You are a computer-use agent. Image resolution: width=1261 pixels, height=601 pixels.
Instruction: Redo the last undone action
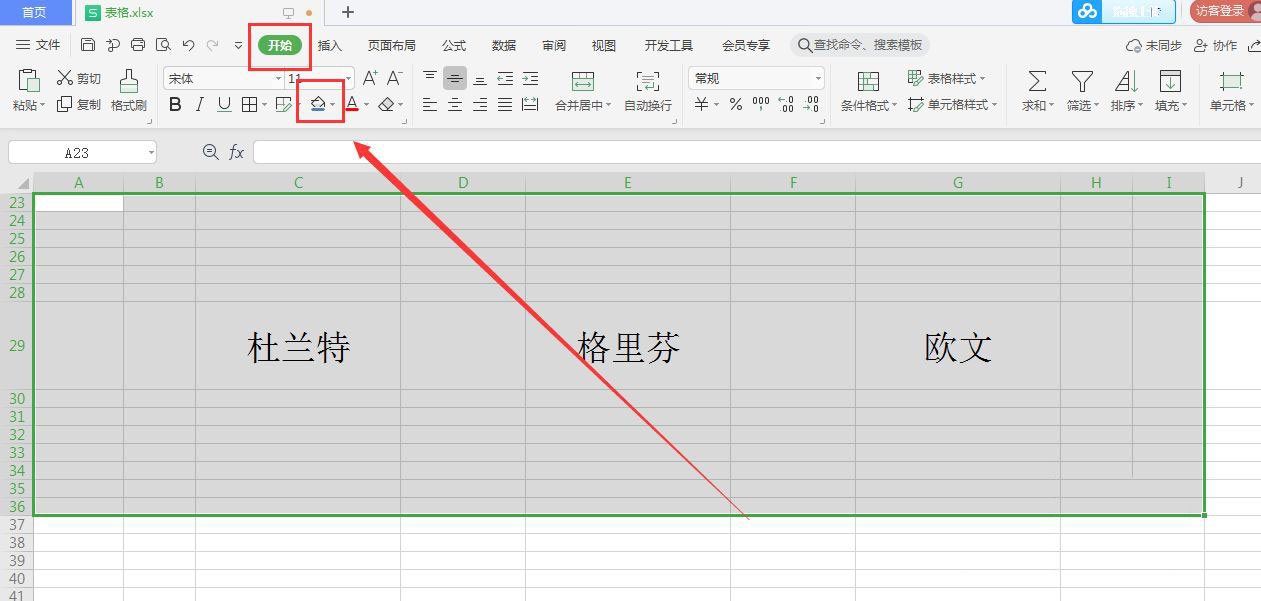(212, 45)
